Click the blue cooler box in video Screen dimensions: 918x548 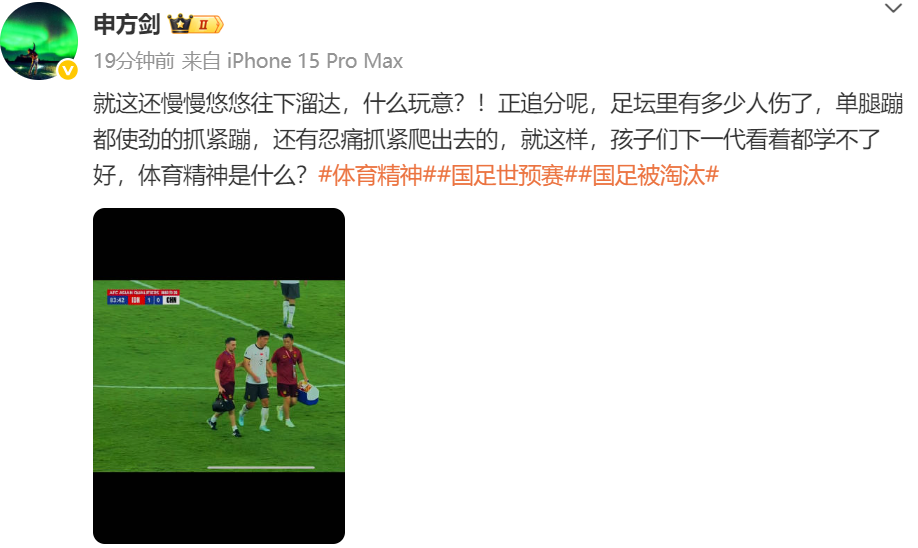click(308, 393)
